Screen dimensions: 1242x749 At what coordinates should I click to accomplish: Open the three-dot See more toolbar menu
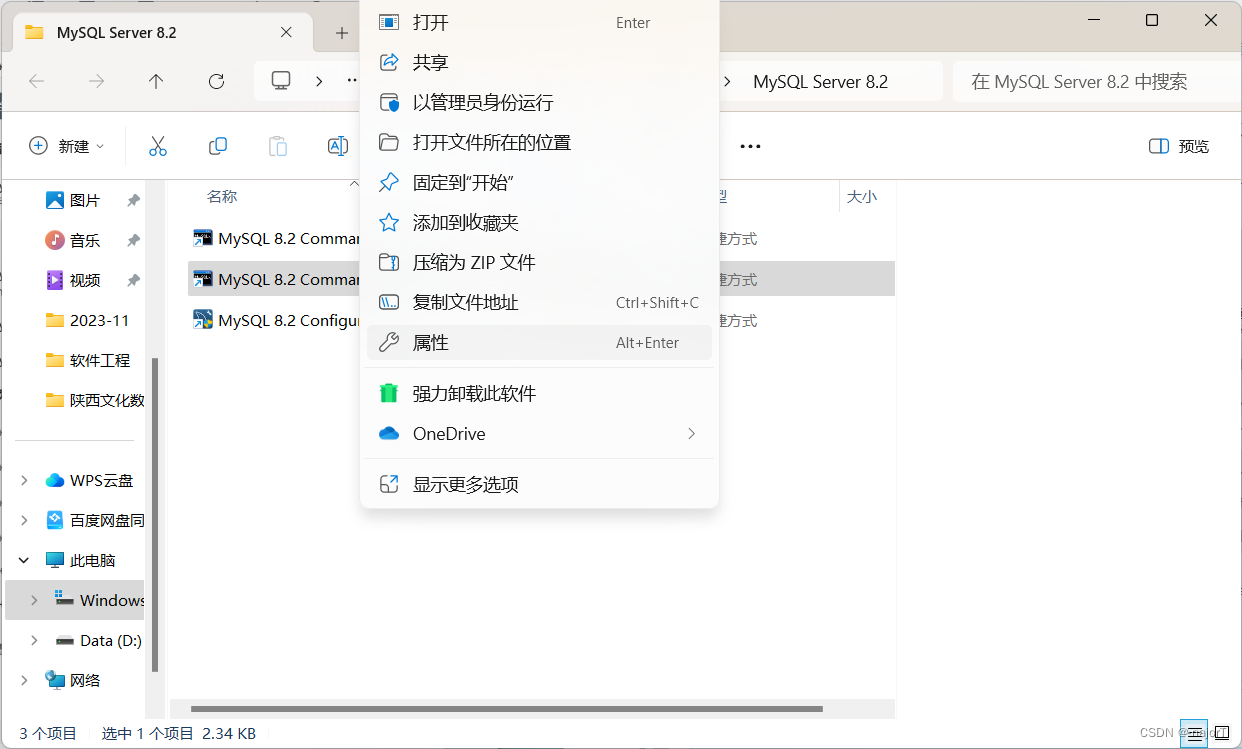pos(750,146)
